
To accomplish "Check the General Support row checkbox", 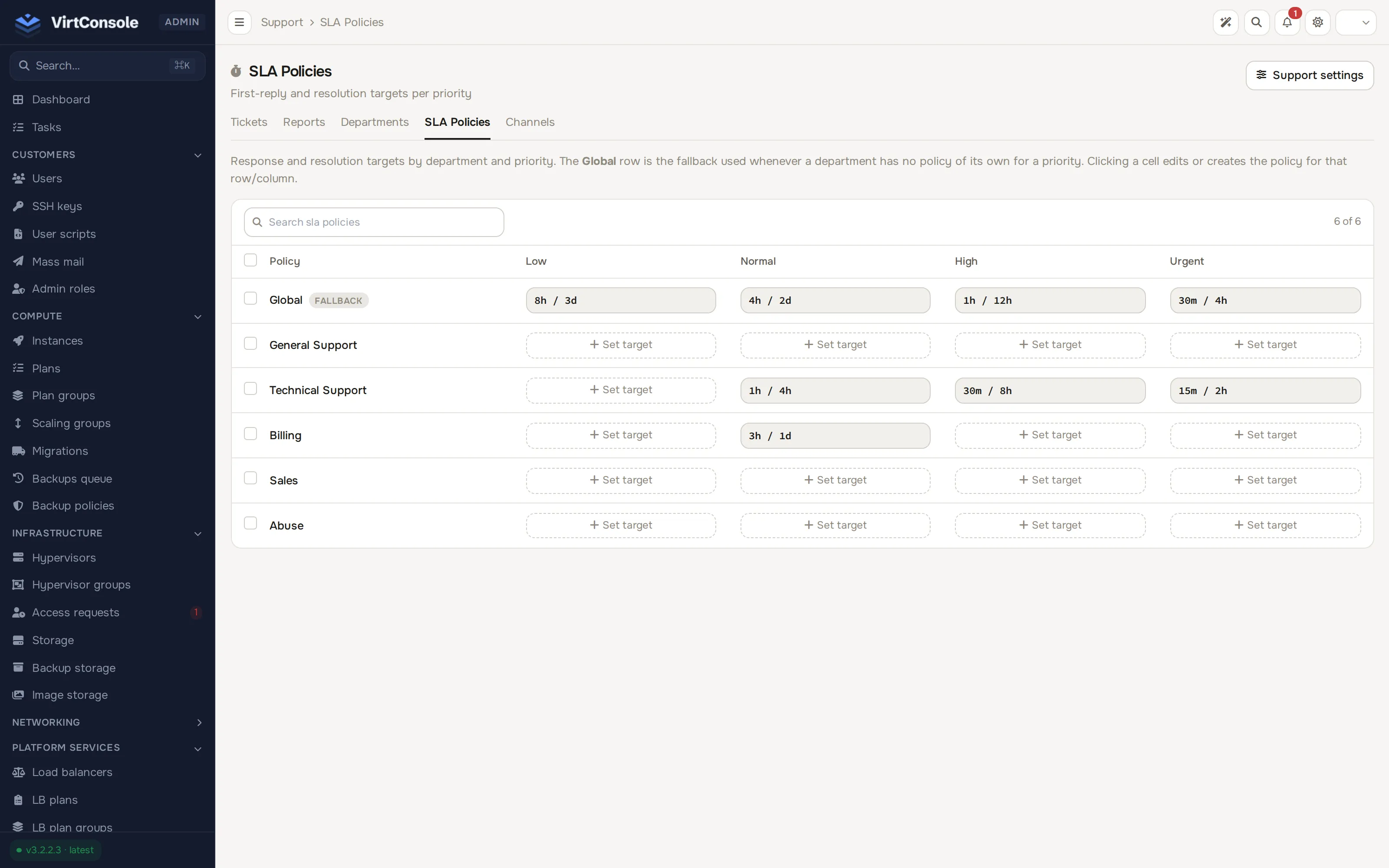I will [250, 343].
